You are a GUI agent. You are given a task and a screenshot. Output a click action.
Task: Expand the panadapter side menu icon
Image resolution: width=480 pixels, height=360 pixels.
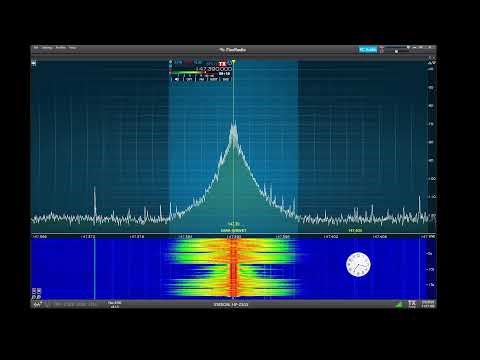34,63
